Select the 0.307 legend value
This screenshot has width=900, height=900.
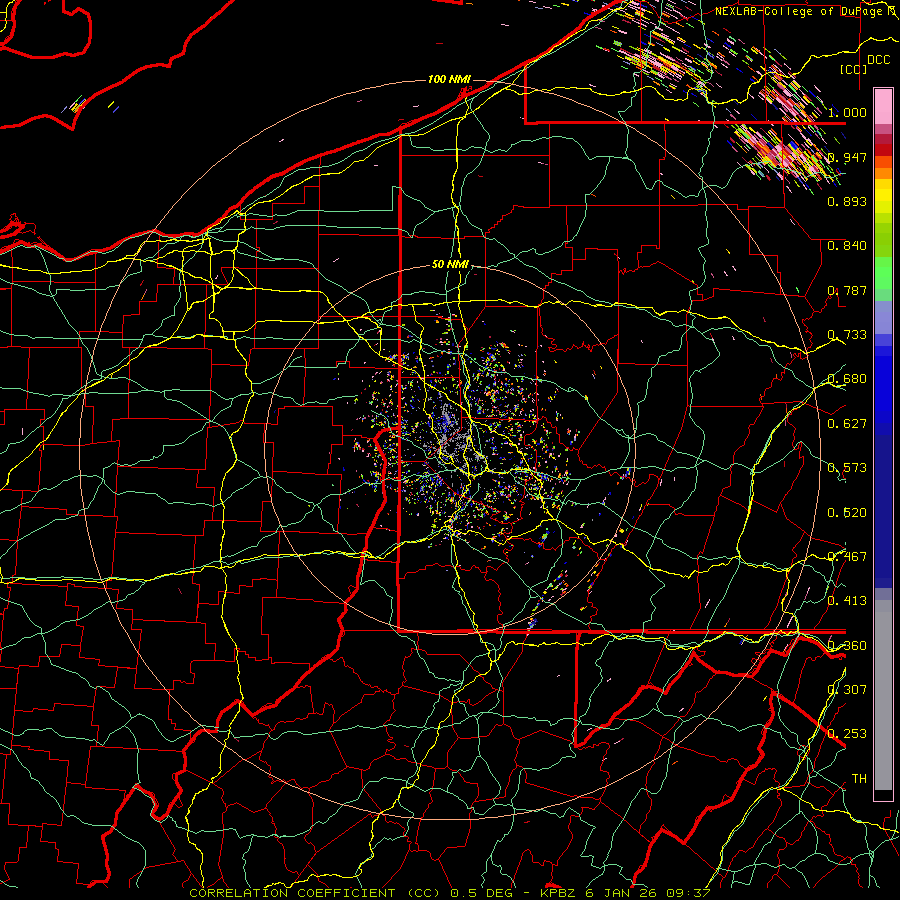coord(847,690)
